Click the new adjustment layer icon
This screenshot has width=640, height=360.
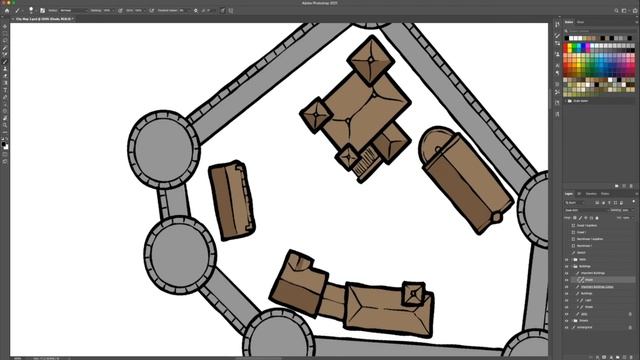click(611, 357)
